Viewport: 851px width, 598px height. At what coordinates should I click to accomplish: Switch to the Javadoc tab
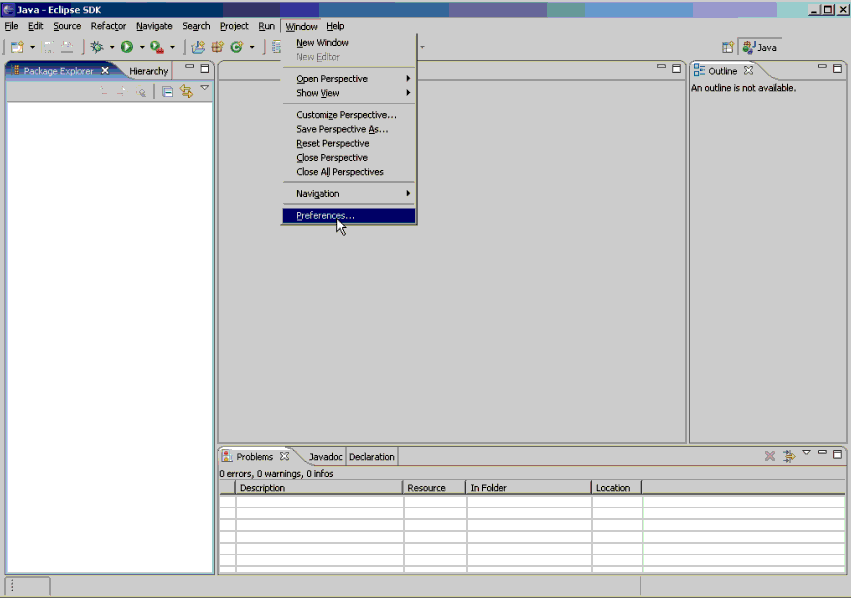point(326,457)
